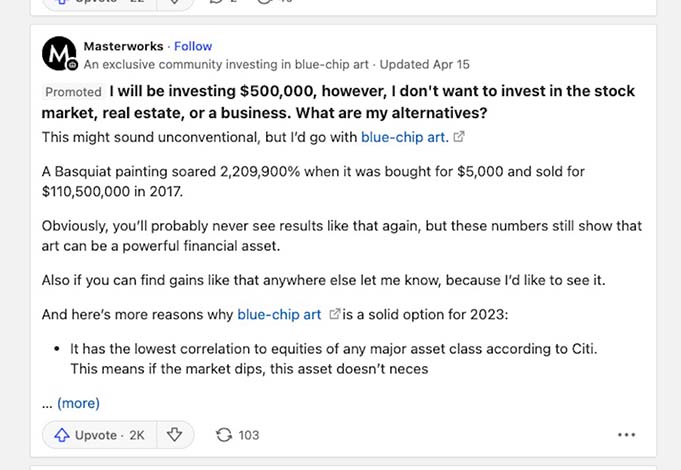Image resolution: width=681 pixels, height=470 pixels.
Task: Click the bullet about lowest correlation to equities
Action: (x=334, y=359)
